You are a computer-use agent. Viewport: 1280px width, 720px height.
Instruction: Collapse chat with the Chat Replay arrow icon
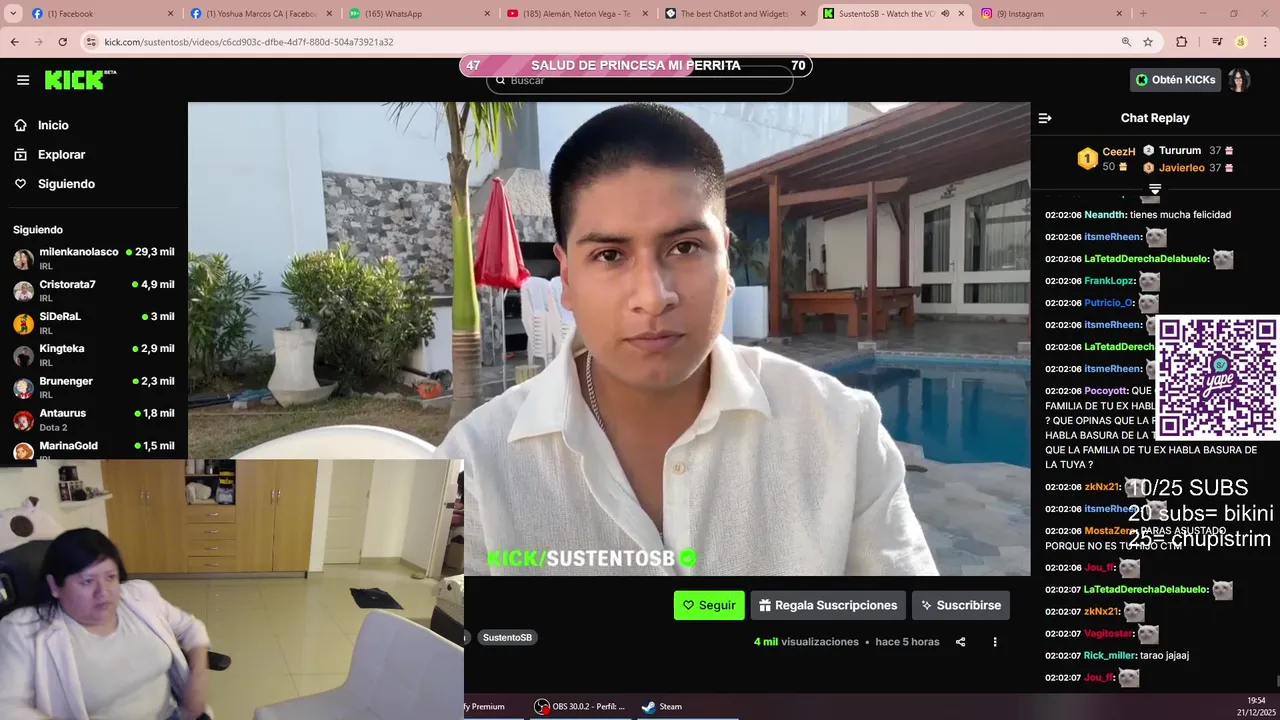click(x=1045, y=118)
